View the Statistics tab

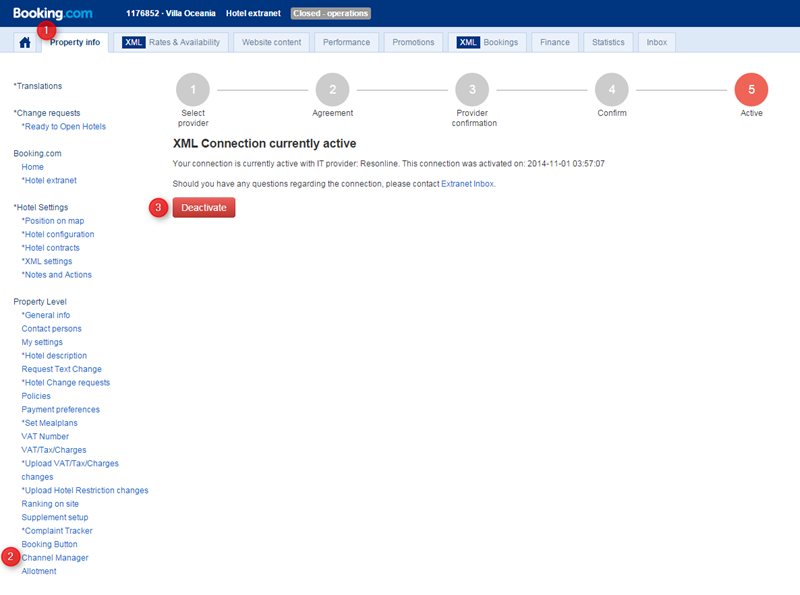[608, 42]
